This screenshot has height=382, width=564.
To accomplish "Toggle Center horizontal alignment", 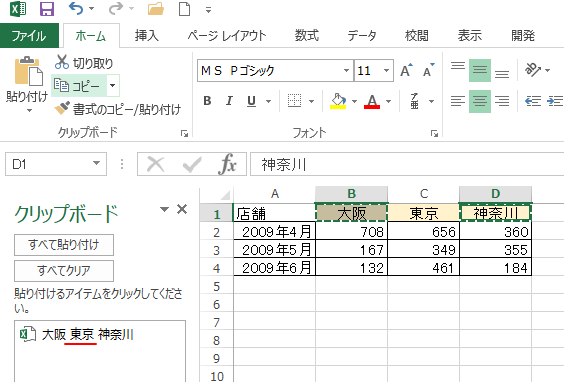I will point(480,101).
